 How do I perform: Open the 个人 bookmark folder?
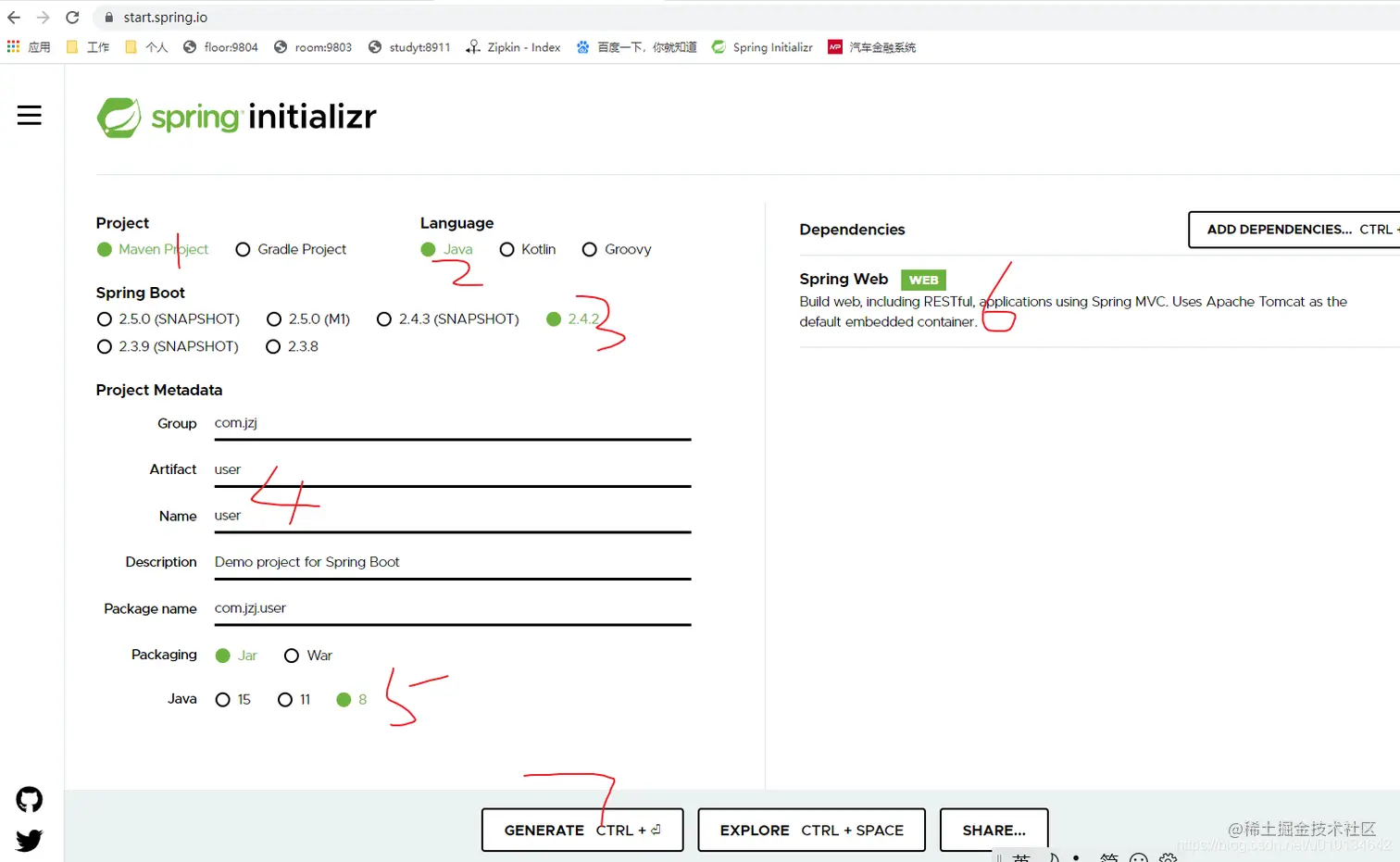(146, 47)
